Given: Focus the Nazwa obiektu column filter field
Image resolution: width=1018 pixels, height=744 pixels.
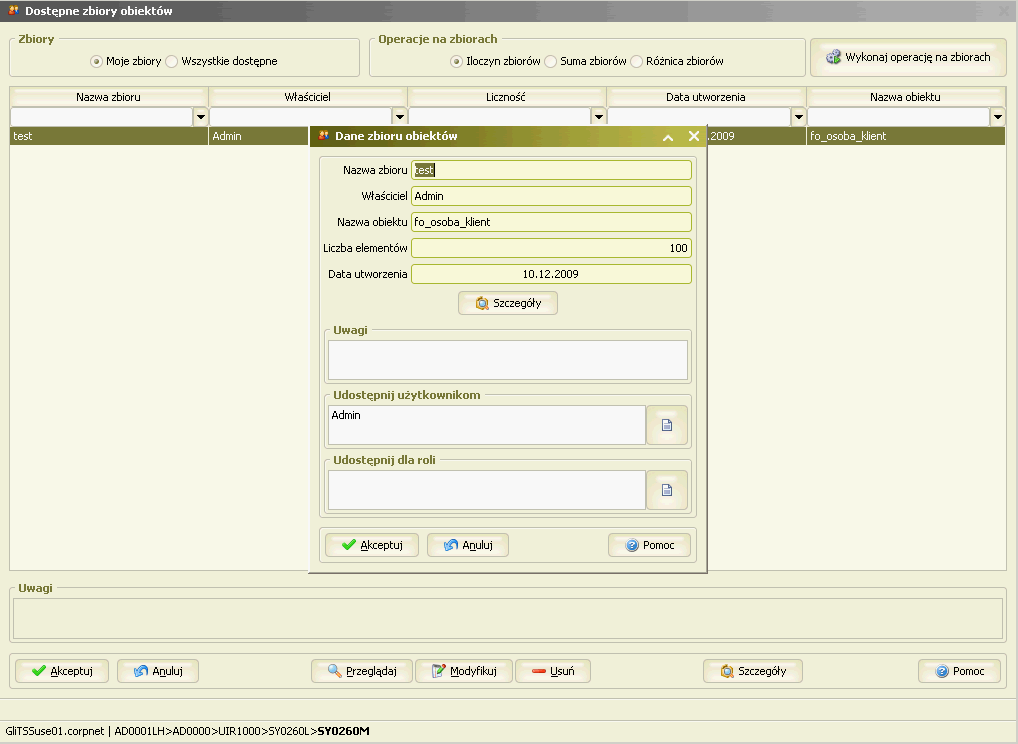Looking at the screenshot, I should point(899,117).
